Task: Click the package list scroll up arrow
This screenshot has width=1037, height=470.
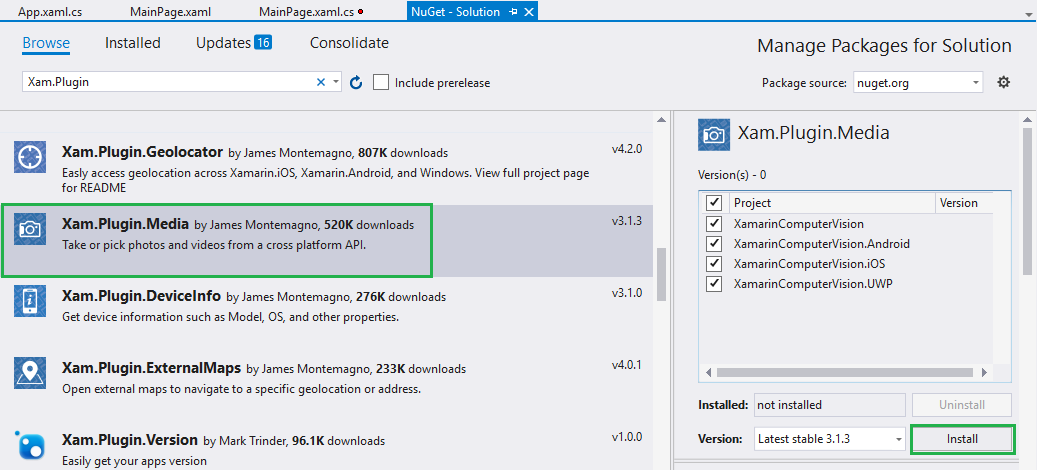Action: (x=661, y=120)
